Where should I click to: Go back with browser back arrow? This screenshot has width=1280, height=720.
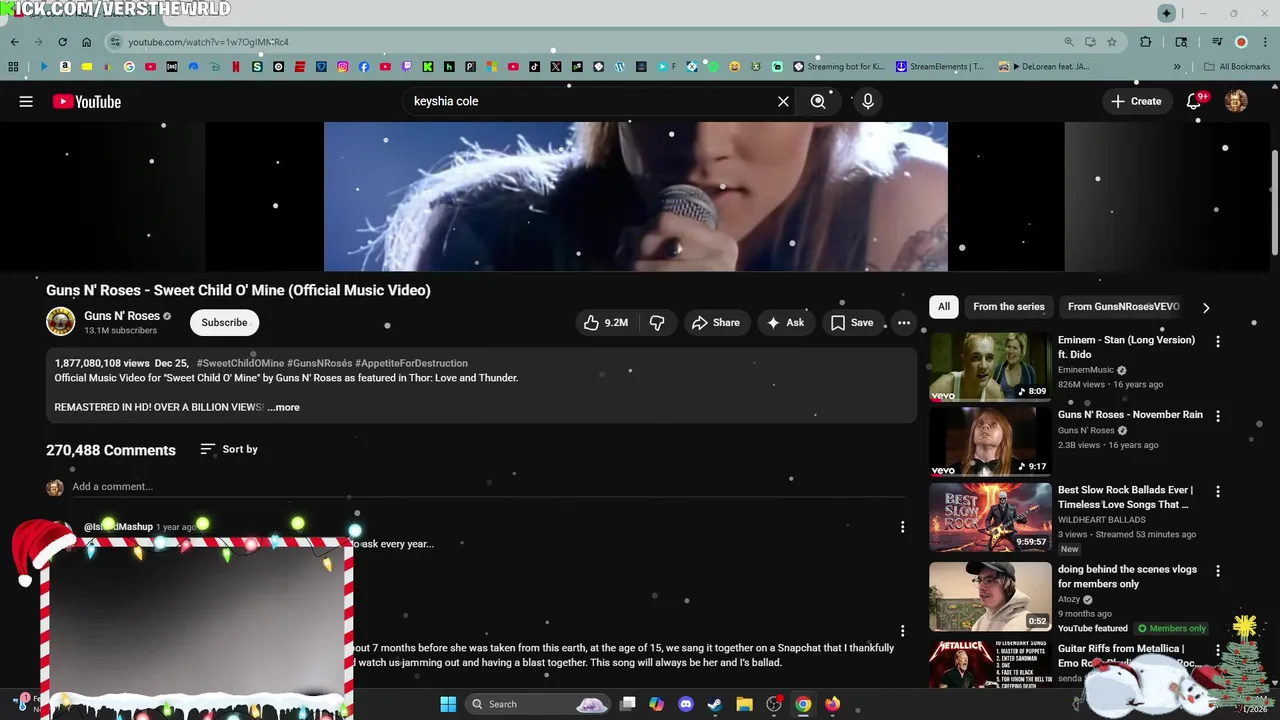coord(15,42)
